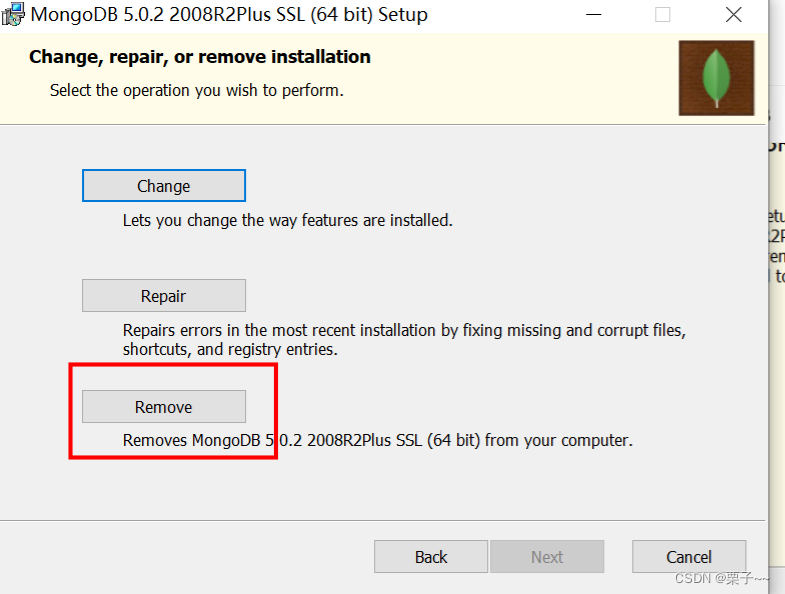This screenshot has width=785, height=594.
Task: Select Remove to uninstall MongoDB
Action: 164,407
